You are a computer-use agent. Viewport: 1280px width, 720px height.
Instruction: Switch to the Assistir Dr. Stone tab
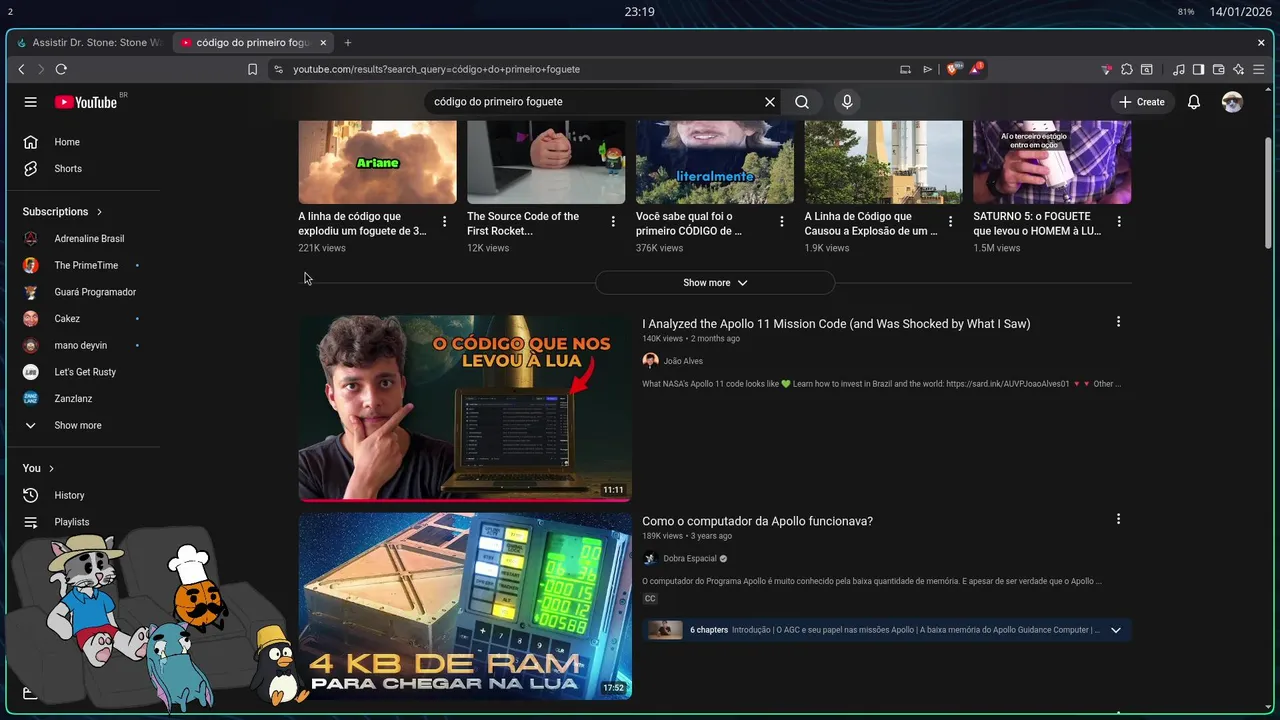pos(88,43)
